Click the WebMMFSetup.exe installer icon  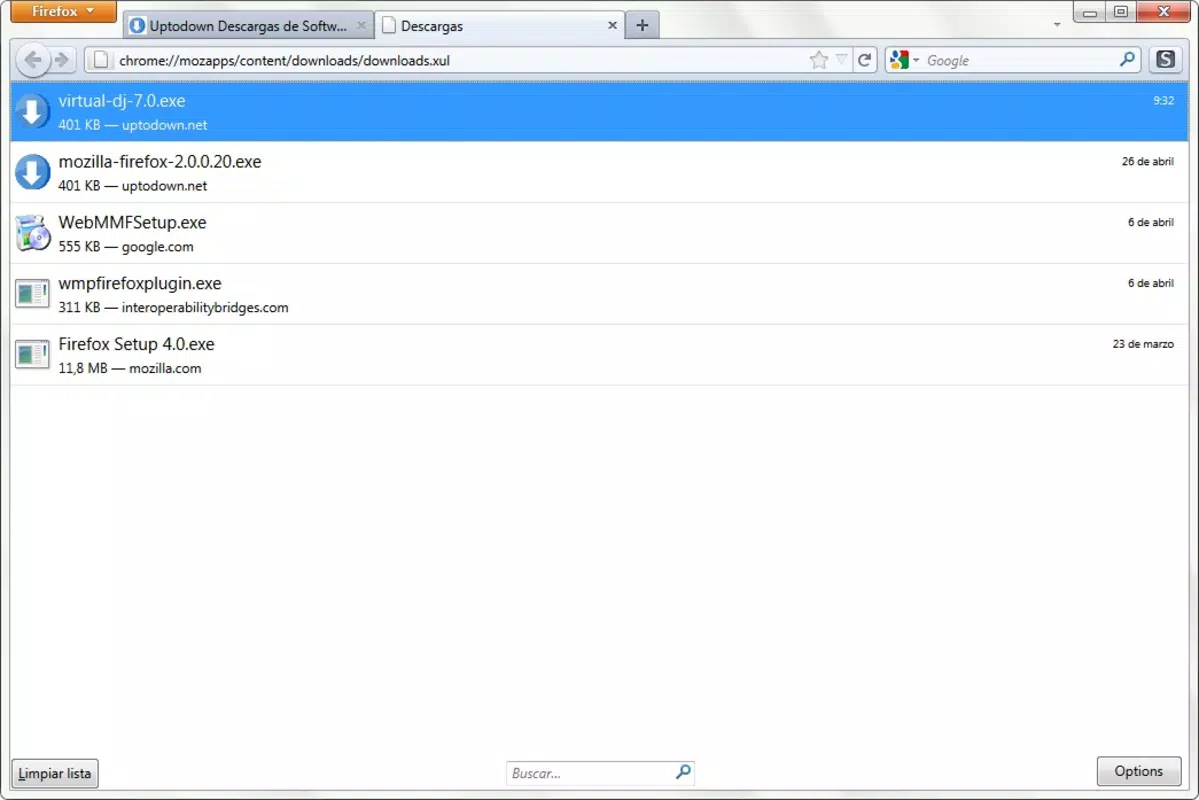(x=32, y=233)
